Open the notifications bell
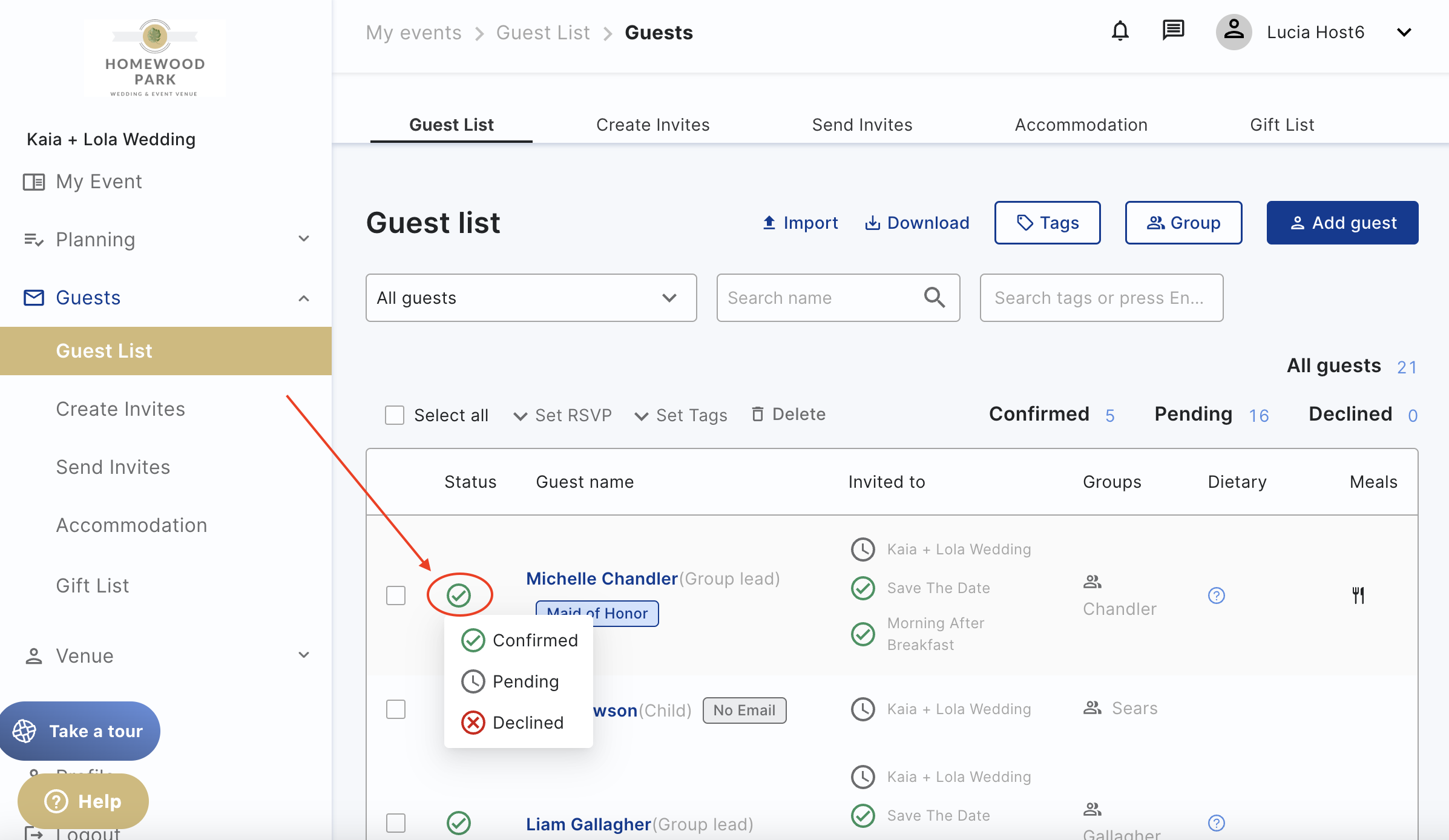 coord(1120,31)
